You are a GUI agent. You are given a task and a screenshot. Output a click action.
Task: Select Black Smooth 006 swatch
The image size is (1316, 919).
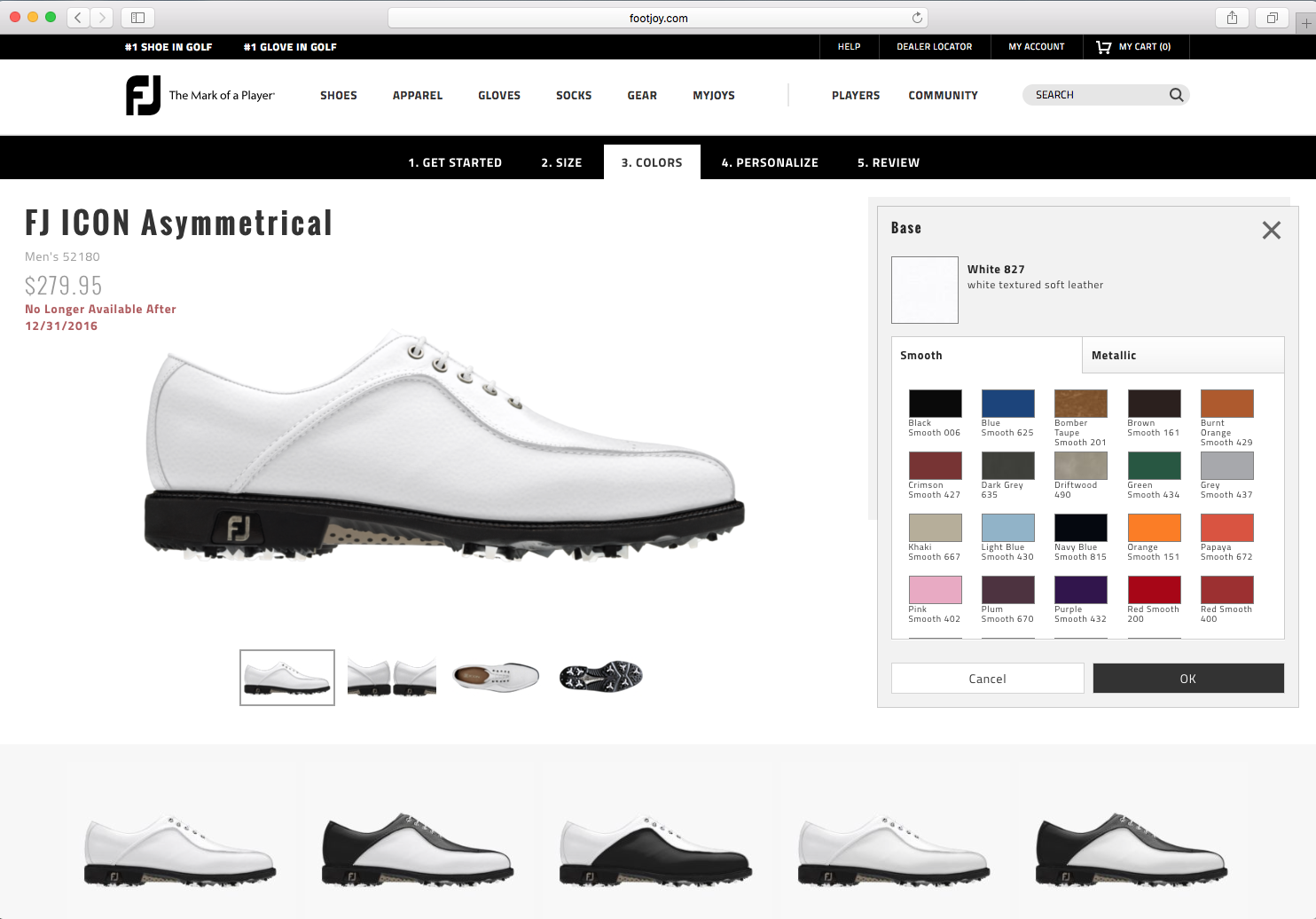(935, 404)
